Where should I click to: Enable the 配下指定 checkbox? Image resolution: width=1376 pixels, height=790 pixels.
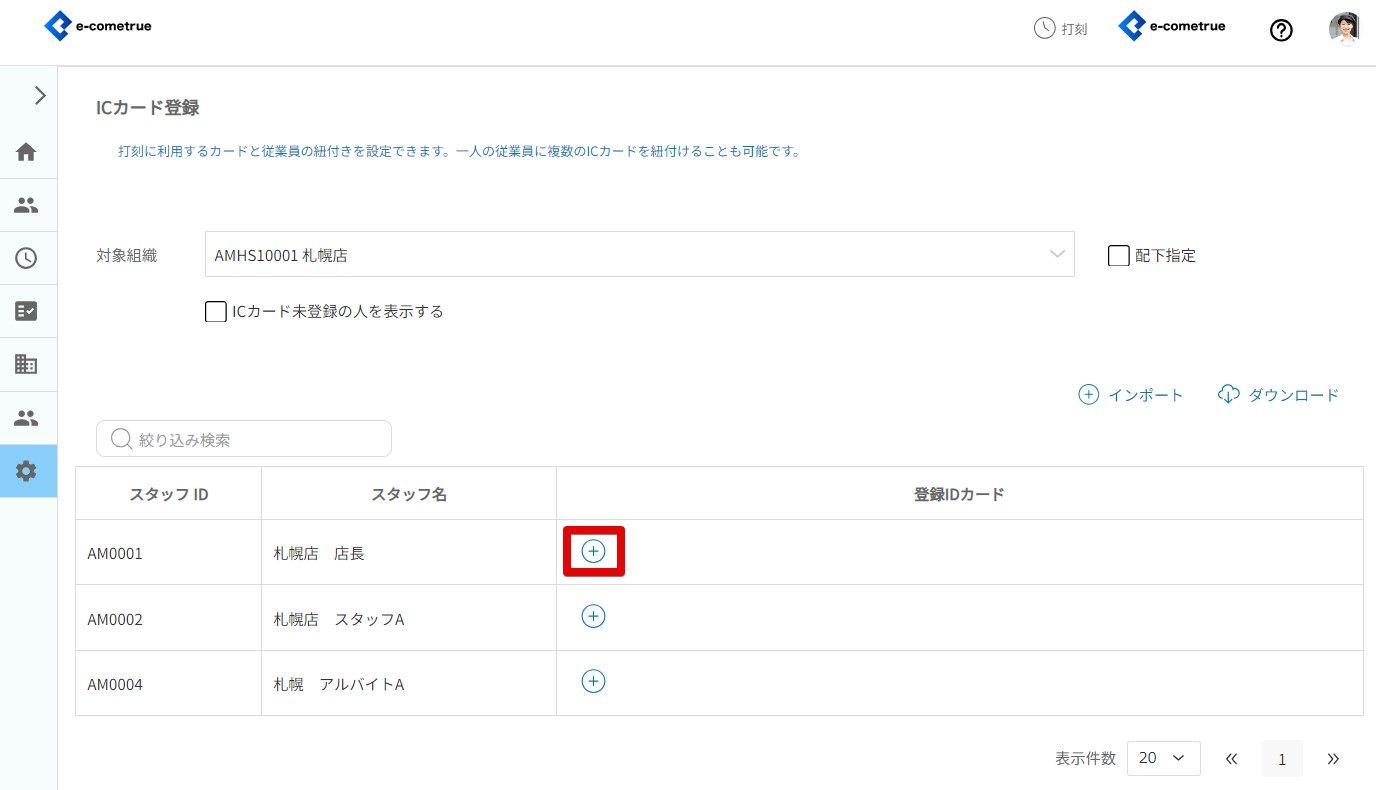[x=1118, y=255]
